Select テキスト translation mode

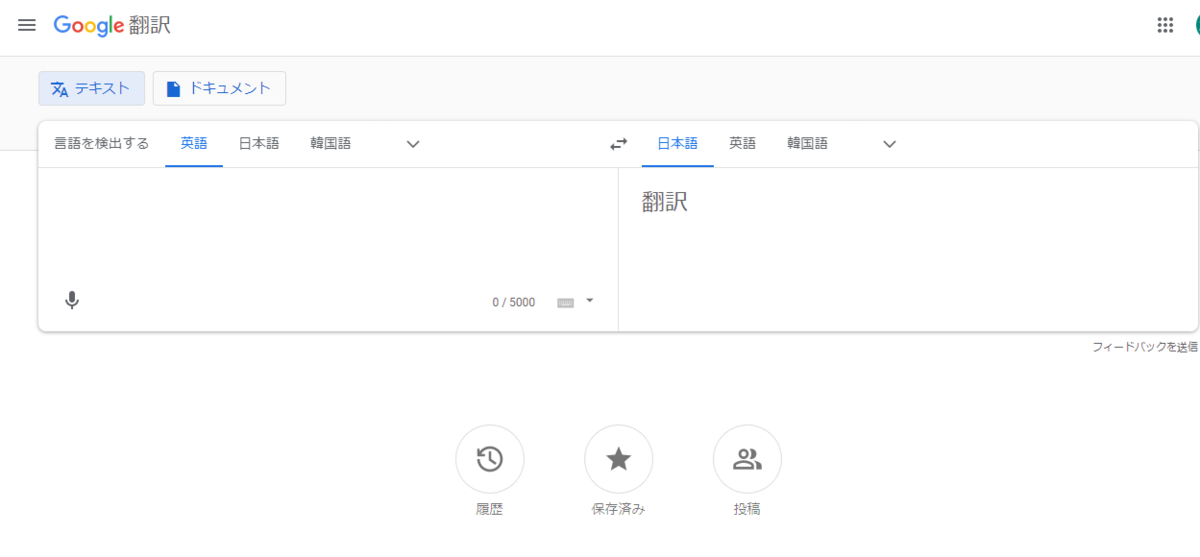pyautogui.click(x=91, y=88)
